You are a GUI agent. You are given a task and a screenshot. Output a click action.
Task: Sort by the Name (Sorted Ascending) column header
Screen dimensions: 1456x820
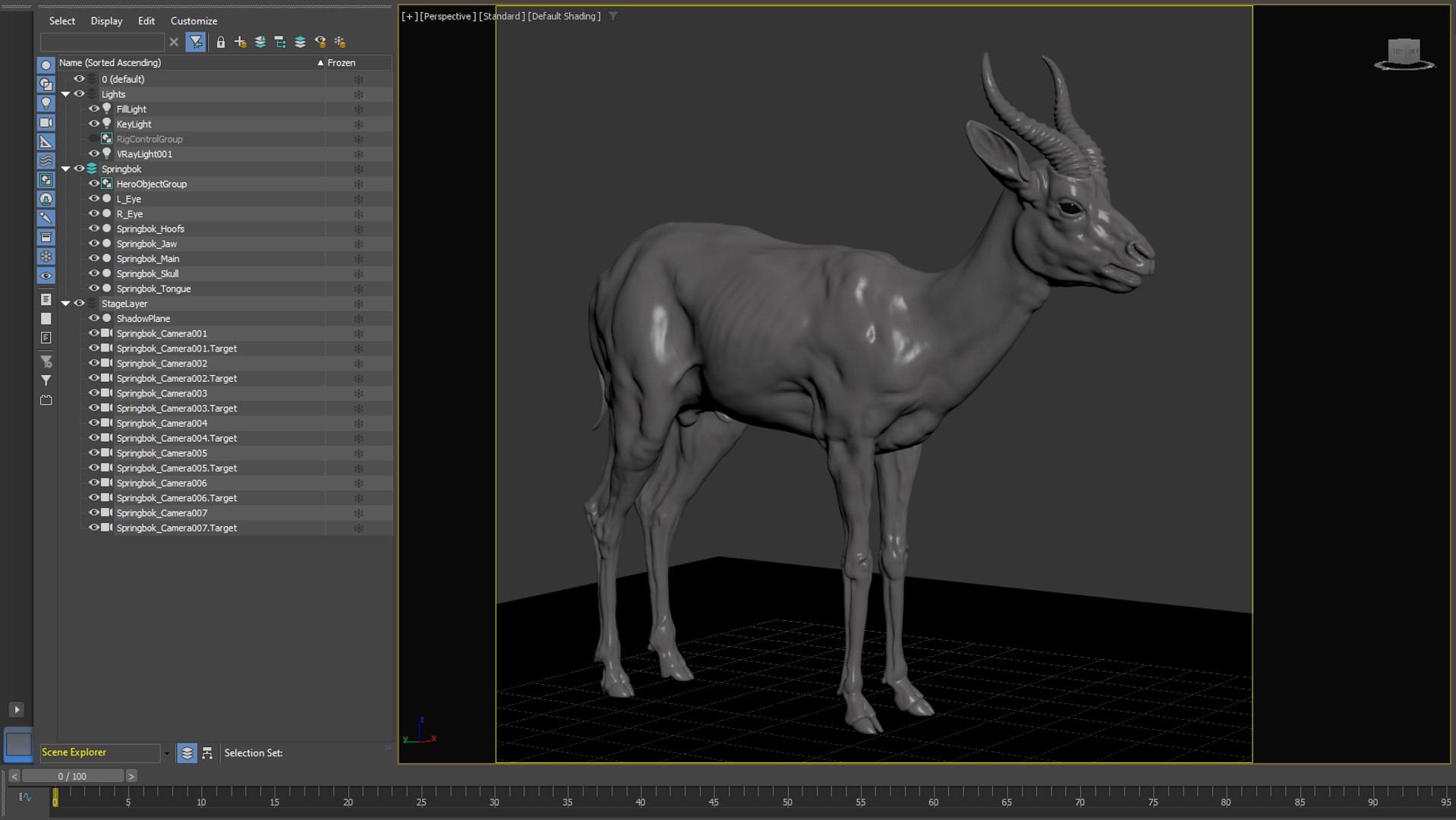[x=191, y=63]
